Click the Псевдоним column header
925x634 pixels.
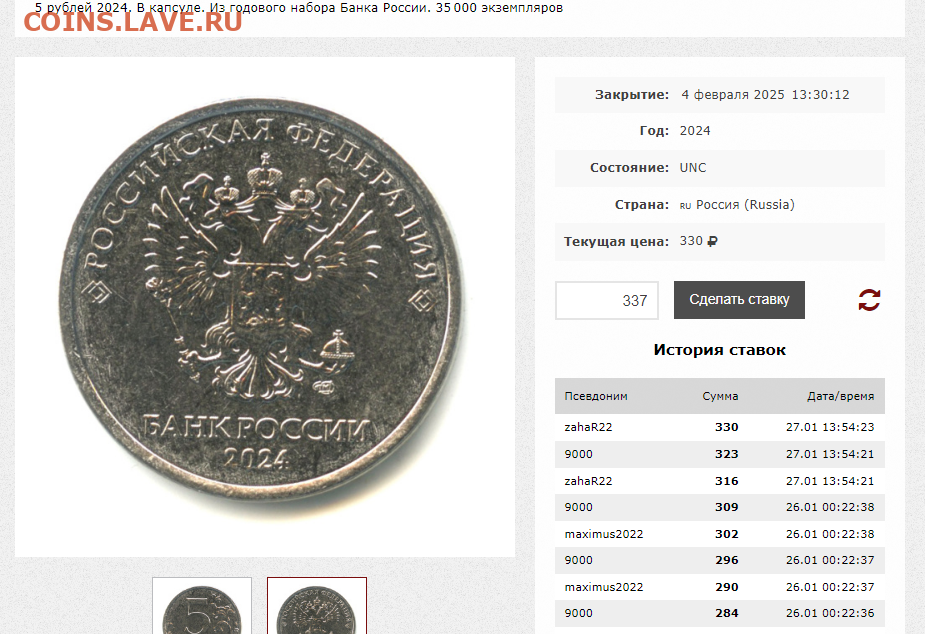(596, 396)
